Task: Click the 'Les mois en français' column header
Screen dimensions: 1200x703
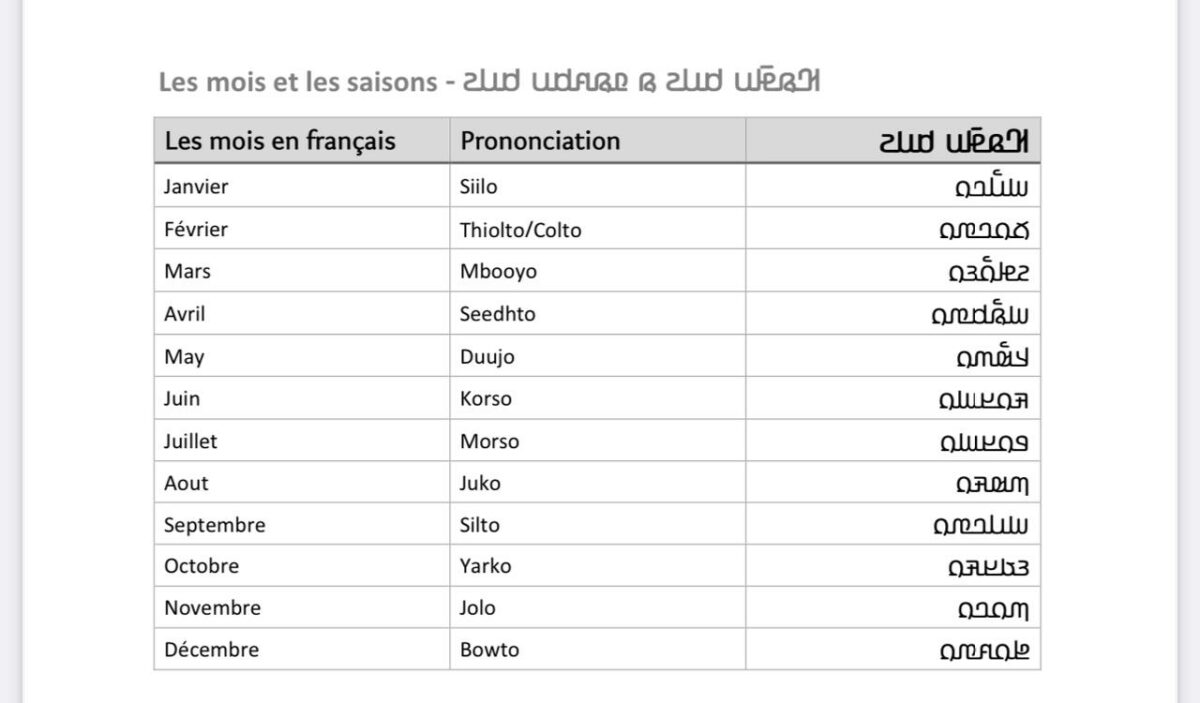Action: (280, 141)
